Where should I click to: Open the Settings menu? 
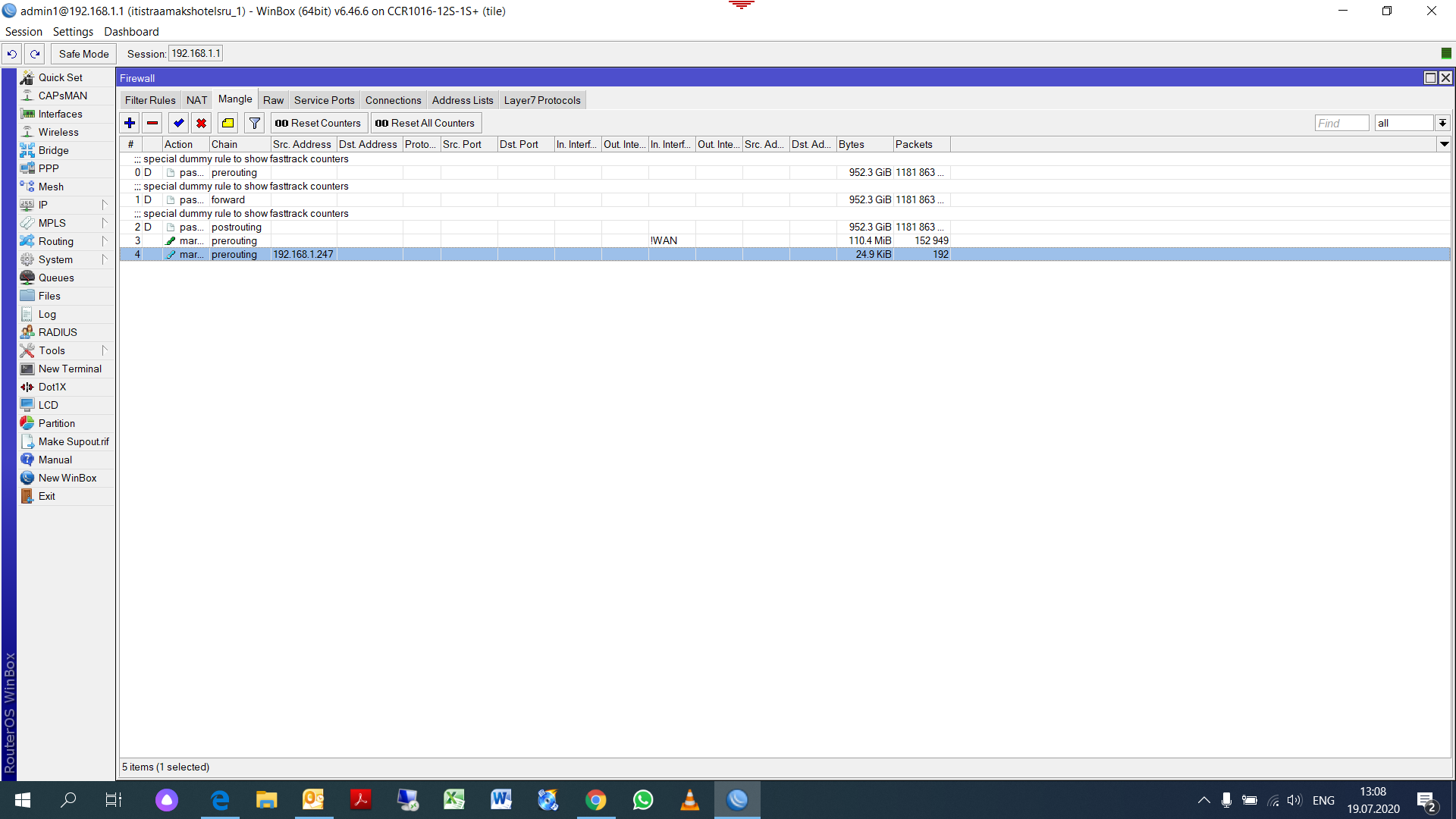pyautogui.click(x=73, y=32)
